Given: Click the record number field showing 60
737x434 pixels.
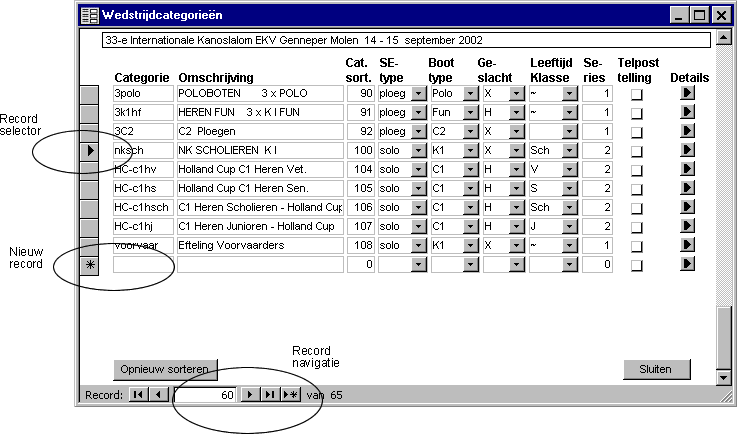Looking at the screenshot, I should click(205, 395).
